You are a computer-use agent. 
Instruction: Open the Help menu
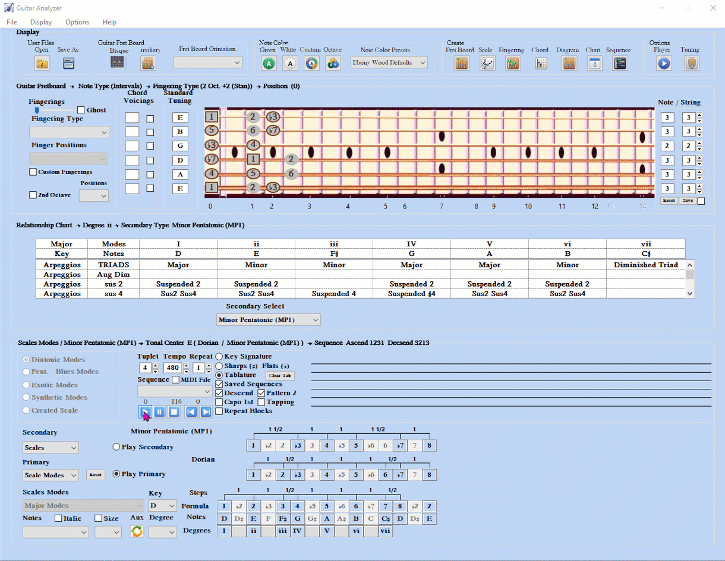(110, 22)
